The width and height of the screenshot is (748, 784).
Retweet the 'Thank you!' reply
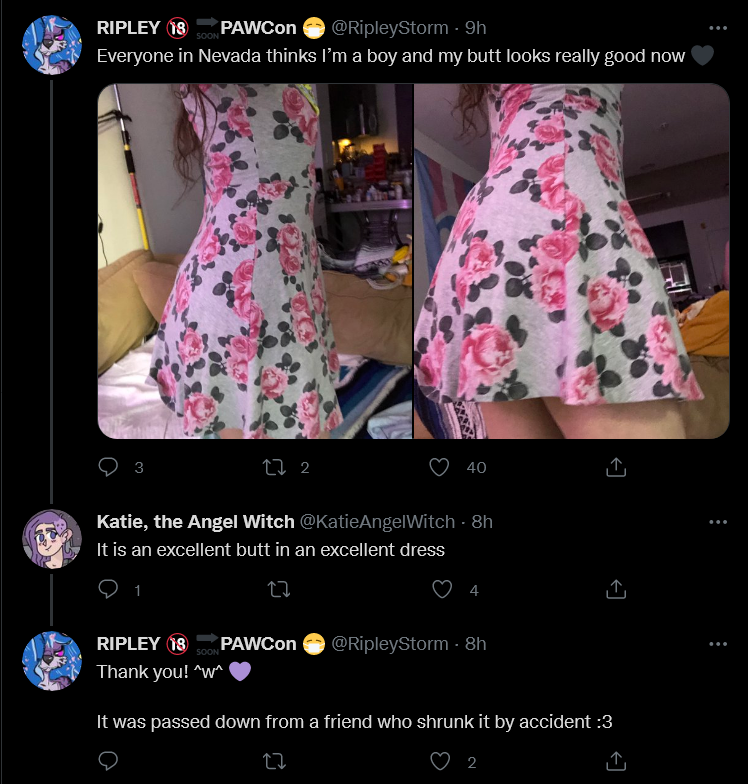274,761
